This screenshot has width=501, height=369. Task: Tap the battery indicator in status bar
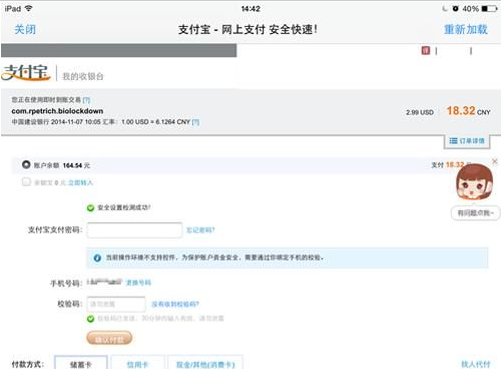(x=490, y=9)
